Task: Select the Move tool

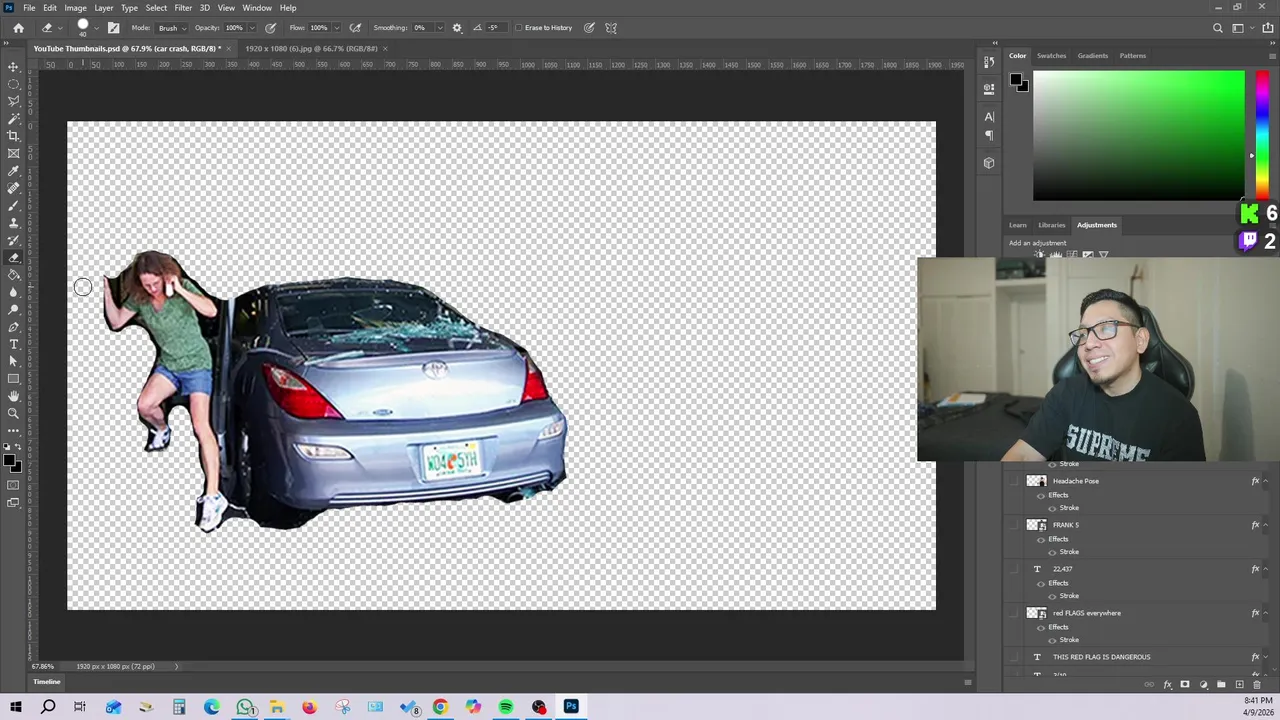Action: tap(13, 67)
